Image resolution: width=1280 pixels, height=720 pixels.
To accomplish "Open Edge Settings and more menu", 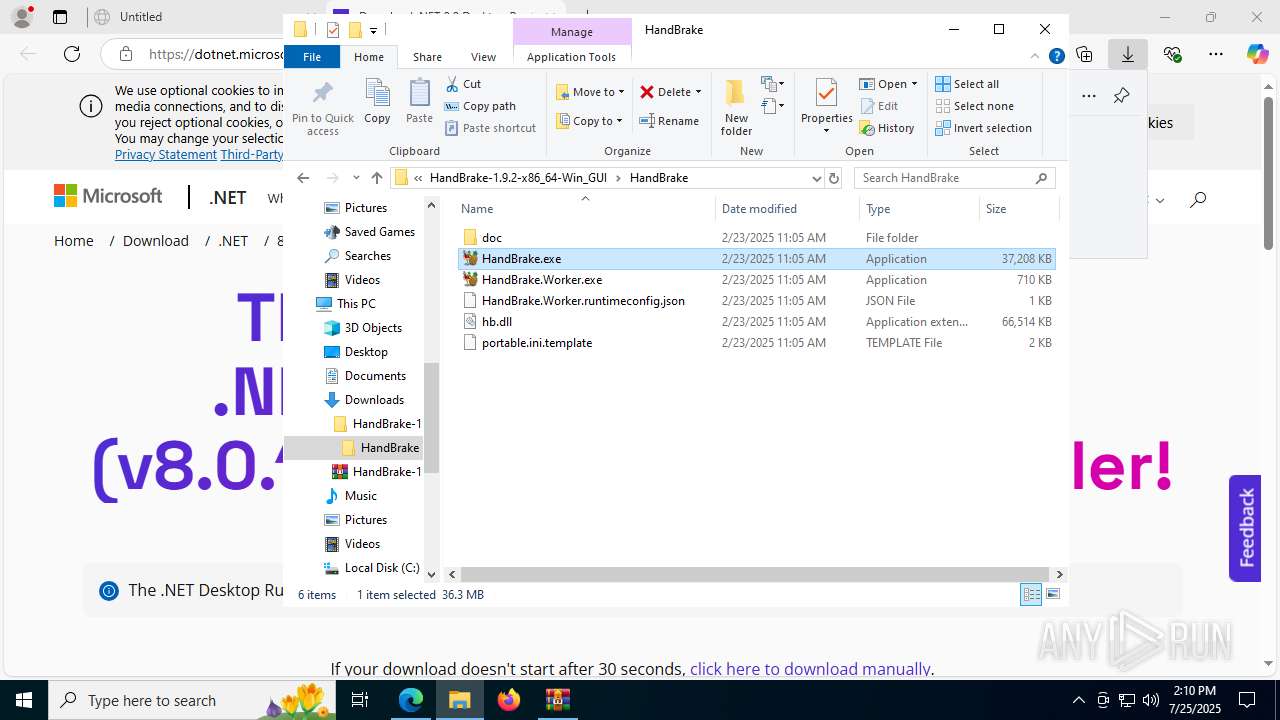I will (1215, 54).
